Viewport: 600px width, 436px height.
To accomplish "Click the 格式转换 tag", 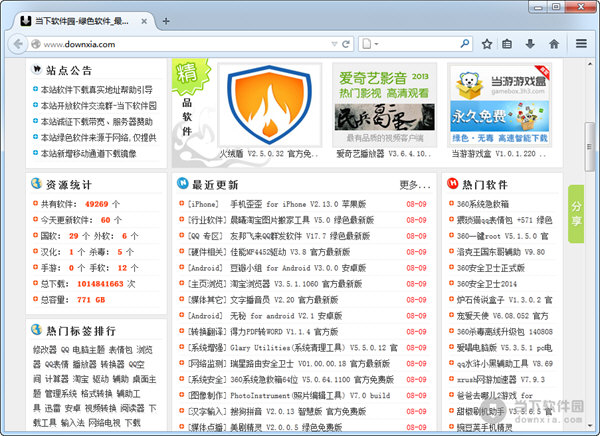I will (97, 394).
